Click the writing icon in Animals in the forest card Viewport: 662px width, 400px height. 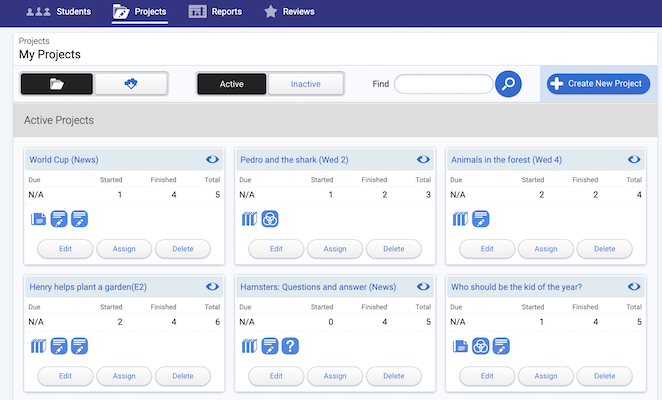[x=480, y=219]
